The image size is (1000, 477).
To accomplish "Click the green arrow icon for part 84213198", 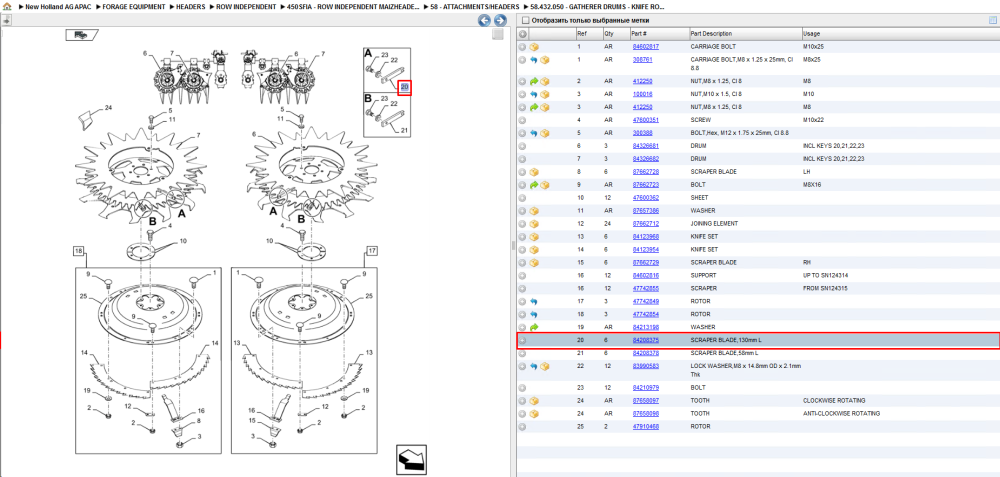I will pyautogui.click(x=534, y=327).
